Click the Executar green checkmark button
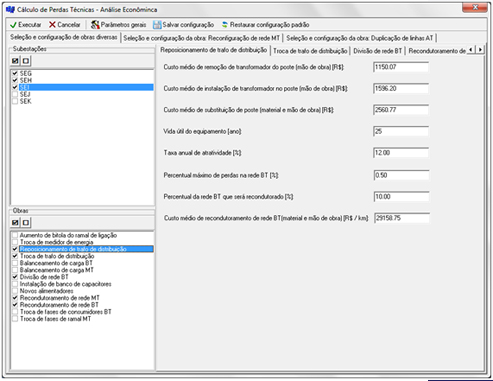 26,25
